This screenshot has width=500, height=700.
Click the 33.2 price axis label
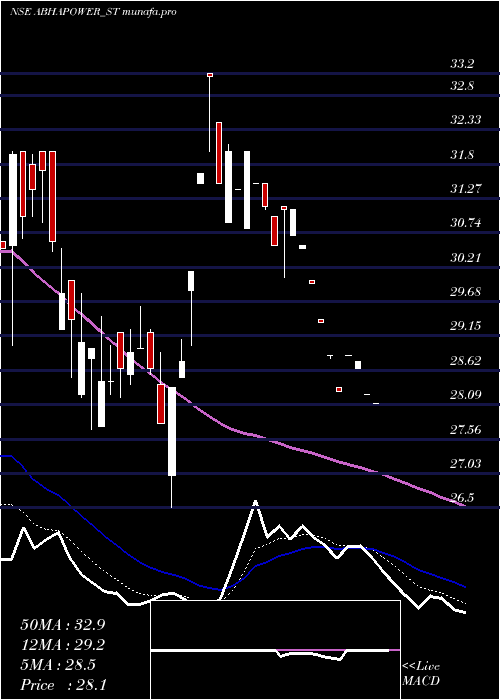click(462, 64)
